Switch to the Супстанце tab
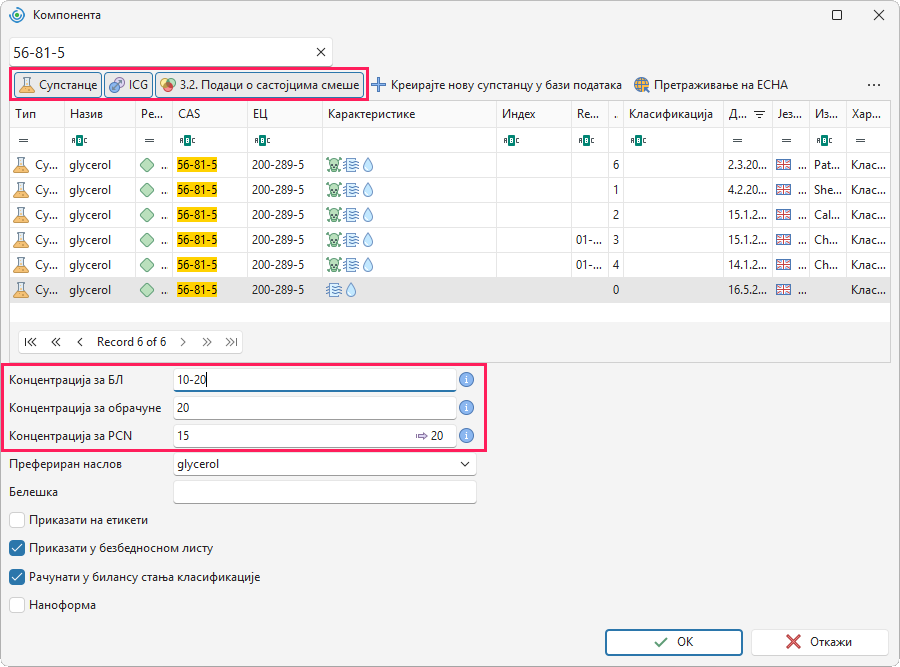Viewport: 900px width, 667px height. click(58, 85)
